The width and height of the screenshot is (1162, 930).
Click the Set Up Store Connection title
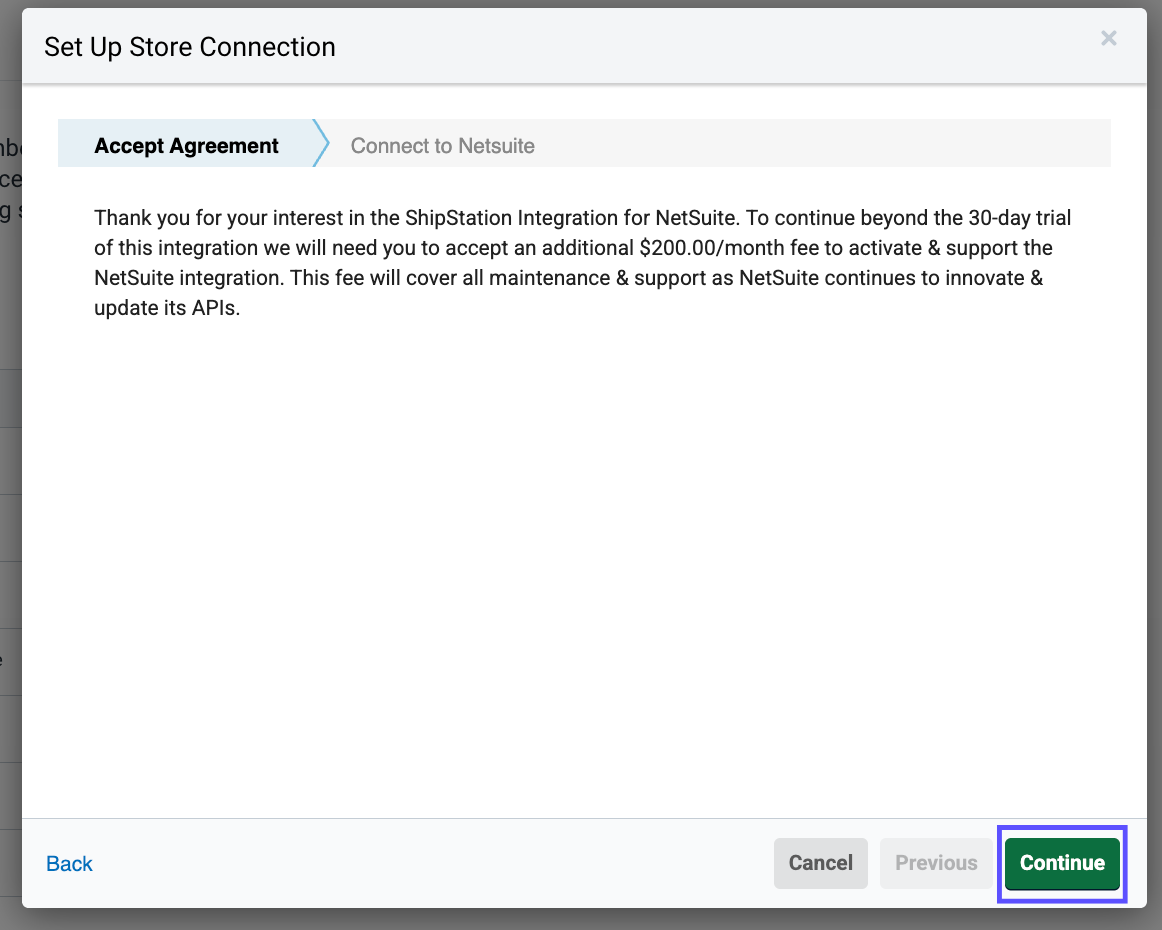[x=189, y=47]
